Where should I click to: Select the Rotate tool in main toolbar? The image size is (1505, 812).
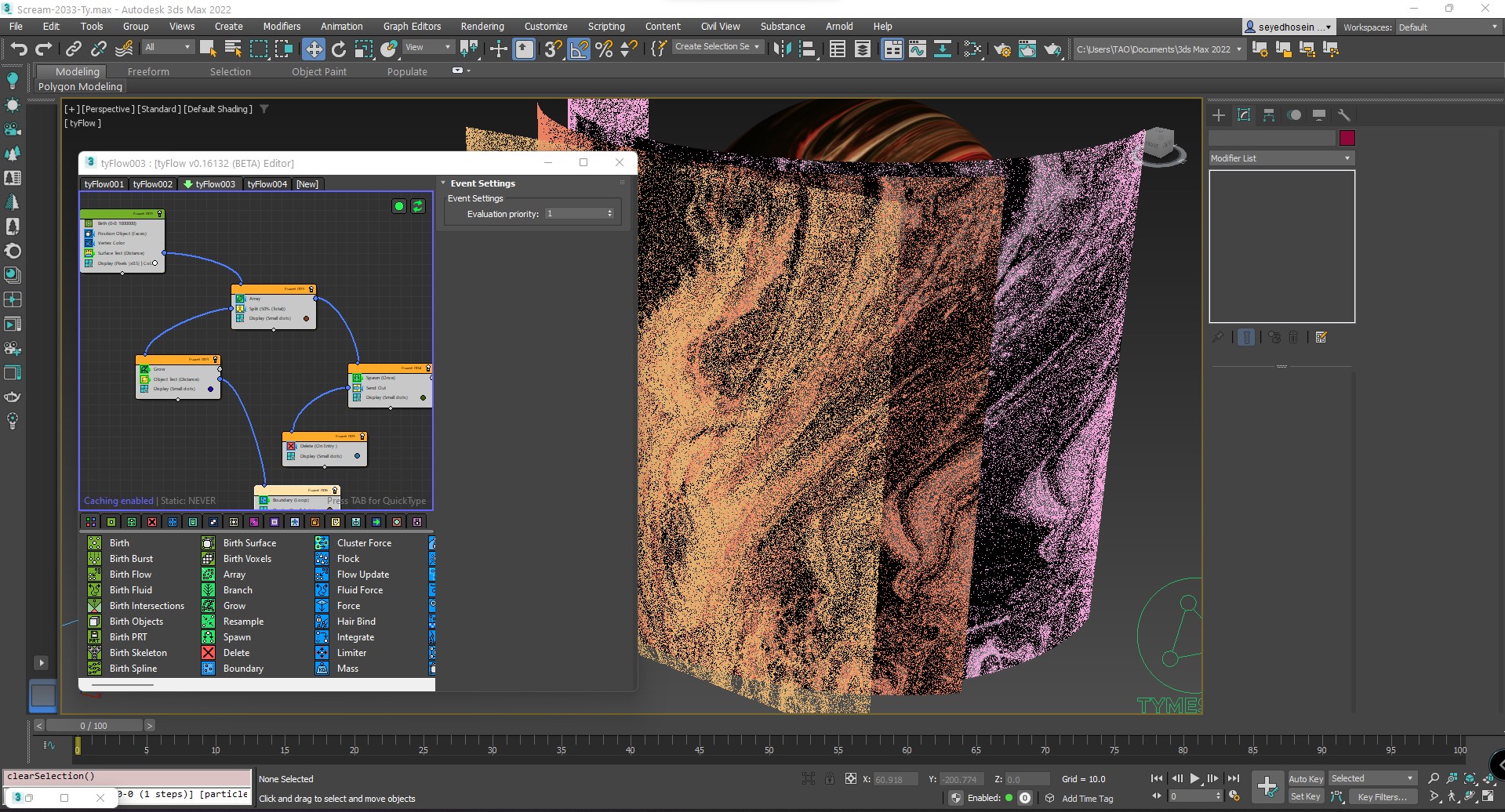(x=338, y=49)
